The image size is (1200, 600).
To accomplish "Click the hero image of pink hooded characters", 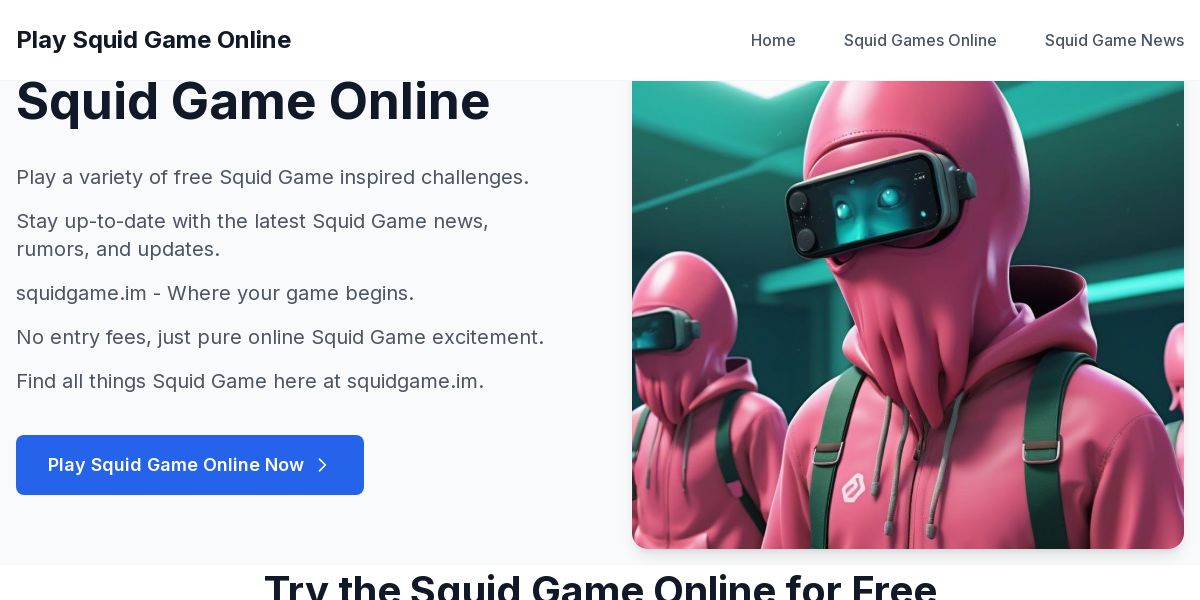I will coord(908,314).
